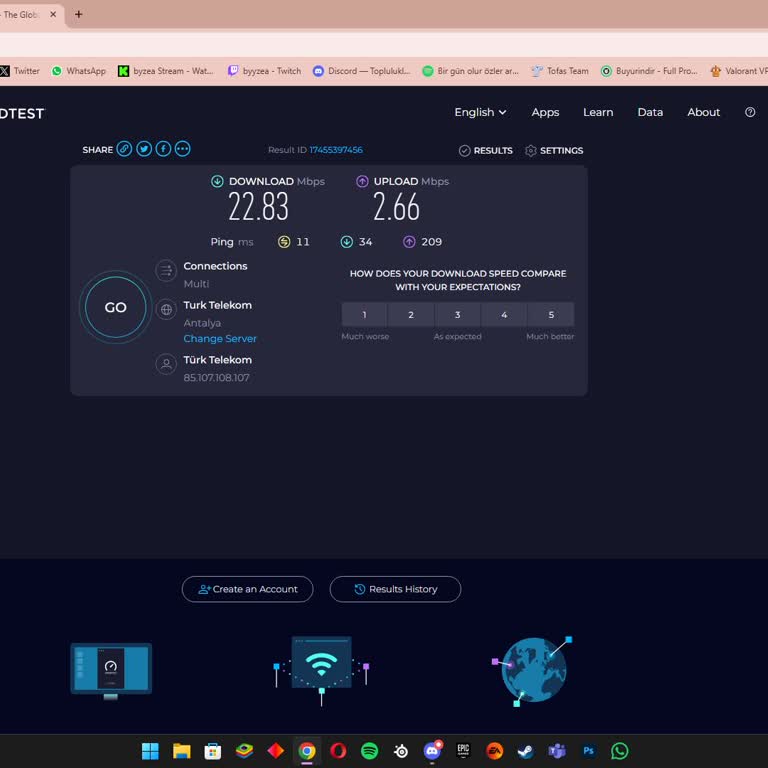Click the upload arrow icon
768x768 pixels.
[x=362, y=181]
